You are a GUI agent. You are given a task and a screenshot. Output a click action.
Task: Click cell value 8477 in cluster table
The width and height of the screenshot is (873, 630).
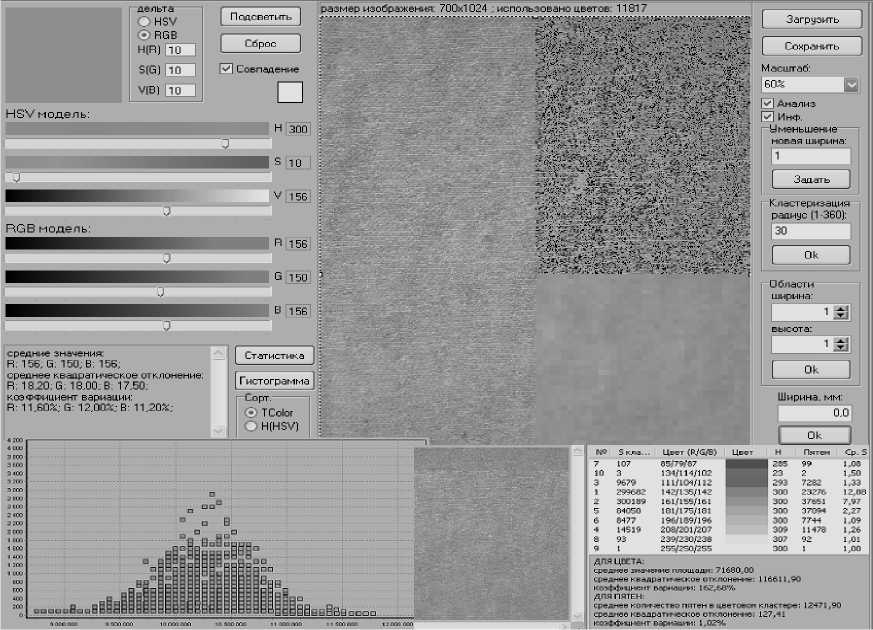tap(626, 520)
